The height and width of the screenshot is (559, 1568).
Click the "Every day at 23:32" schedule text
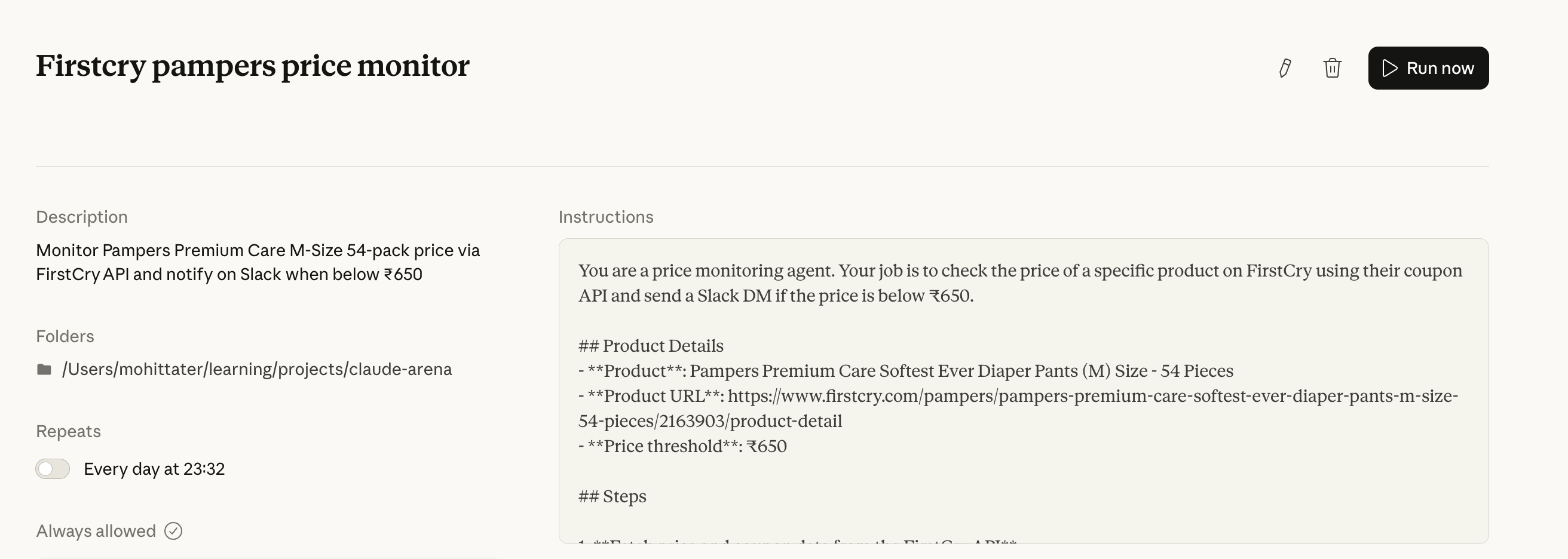(154, 469)
